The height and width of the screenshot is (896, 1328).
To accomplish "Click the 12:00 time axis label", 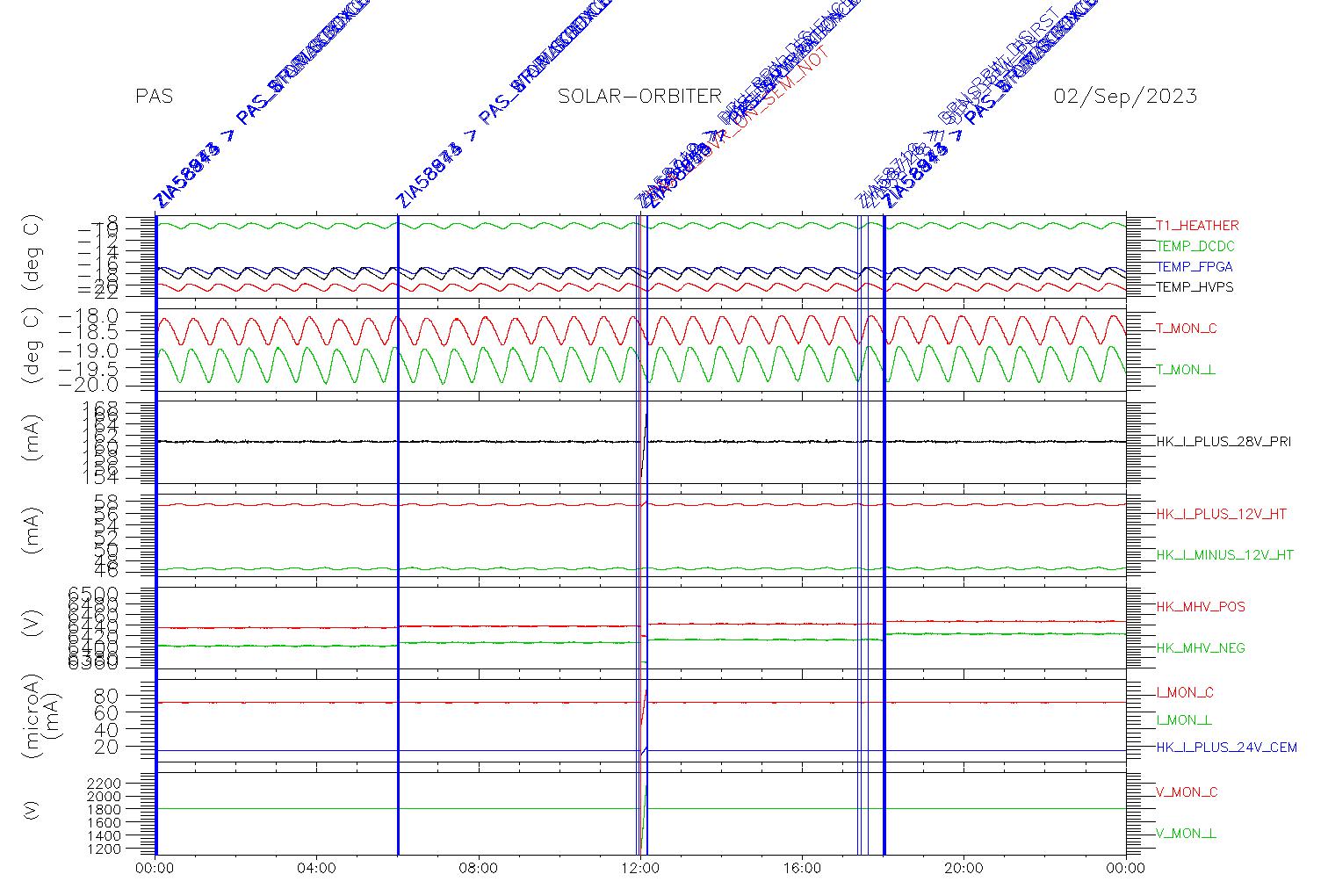I will click(640, 869).
